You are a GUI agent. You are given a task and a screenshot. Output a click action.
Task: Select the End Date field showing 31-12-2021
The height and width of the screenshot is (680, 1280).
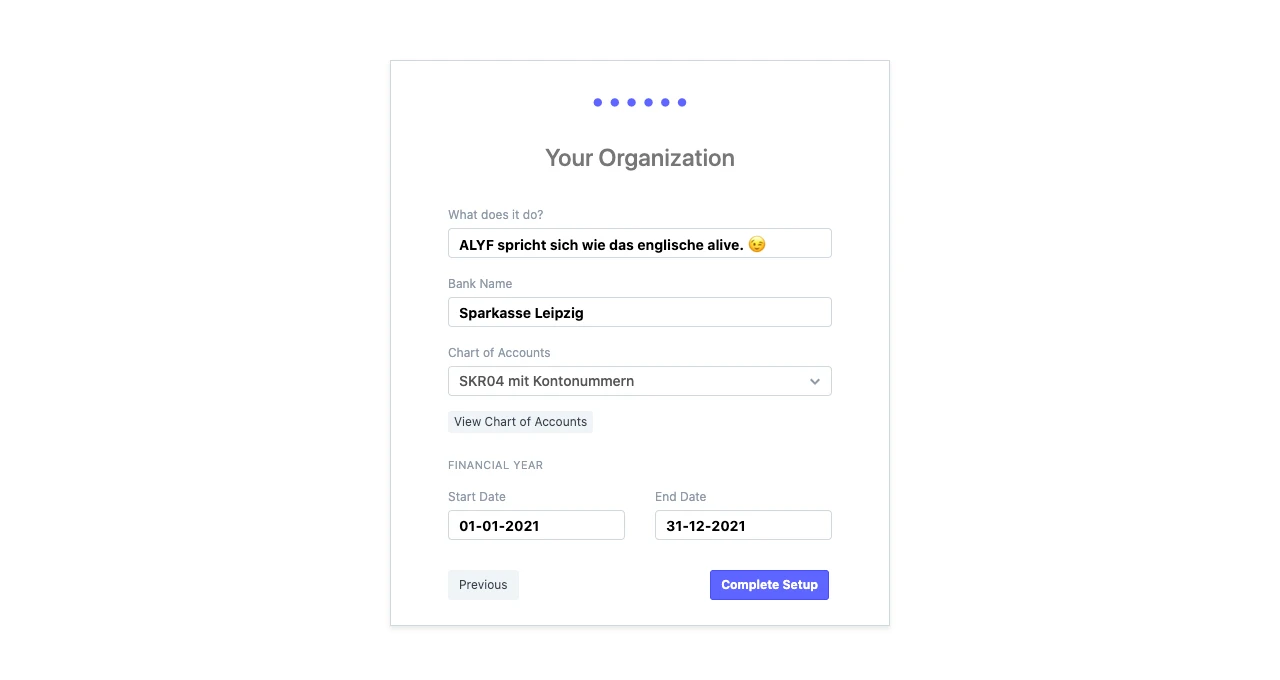pos(743,525)
